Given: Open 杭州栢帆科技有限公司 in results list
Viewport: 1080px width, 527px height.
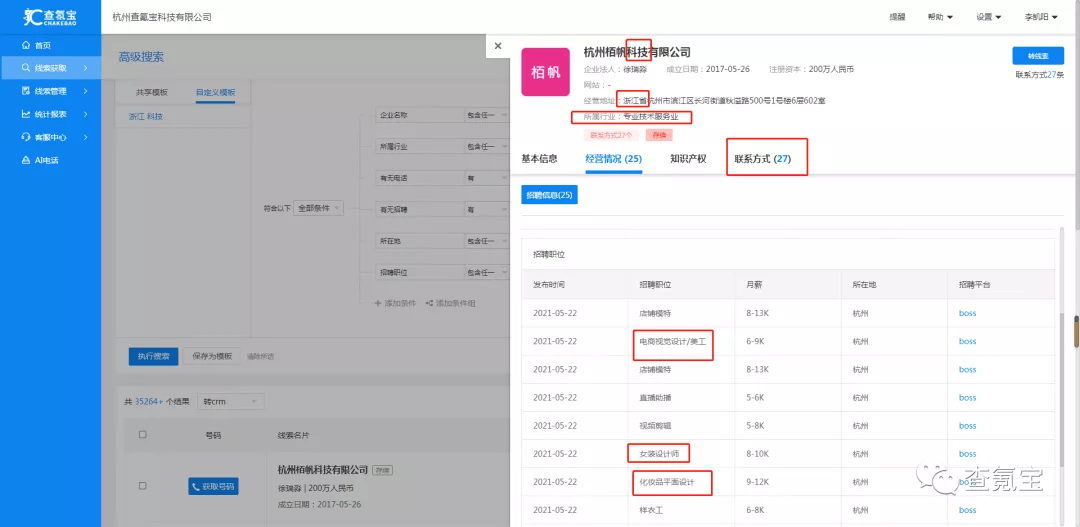Looking at the screenshot, I should click(322, 470).
